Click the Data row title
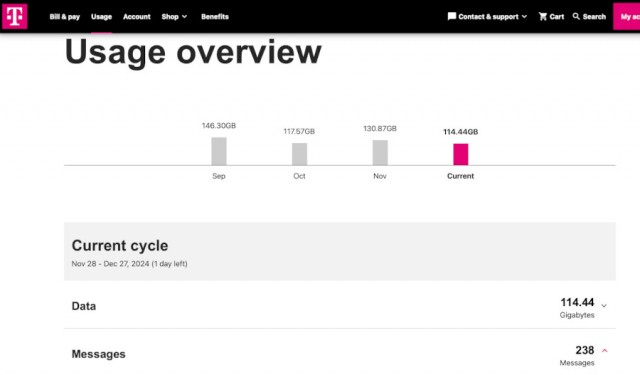Viewport: 640px width, 375px height. (84, 306)
